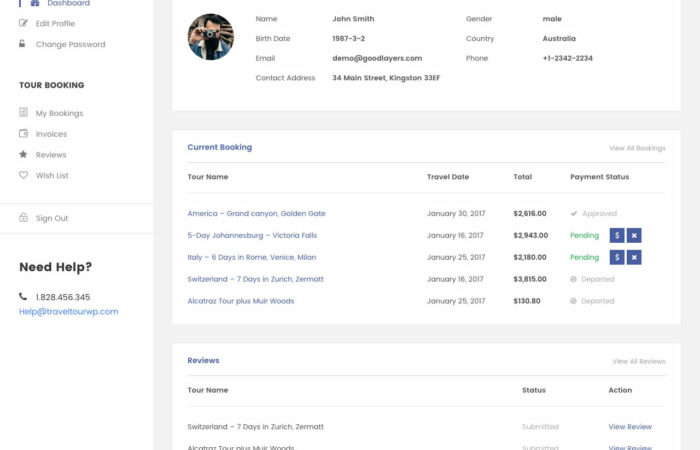The height and width of the screenshot is (450, 700).
Task: Pay for the Italy 6 Days booking via dollar icon
Action: click(x=617, y=258)
